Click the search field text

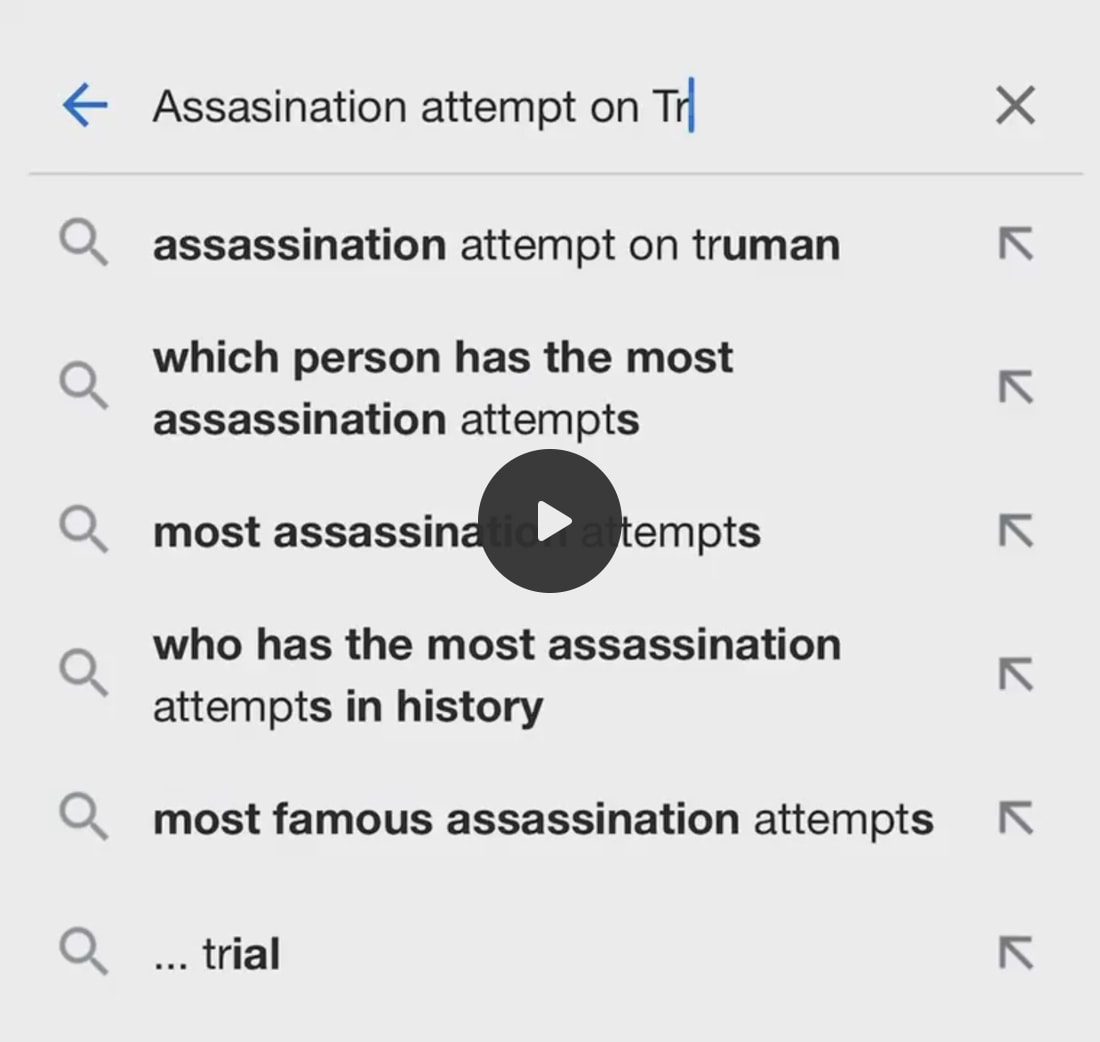coord(420,107)
